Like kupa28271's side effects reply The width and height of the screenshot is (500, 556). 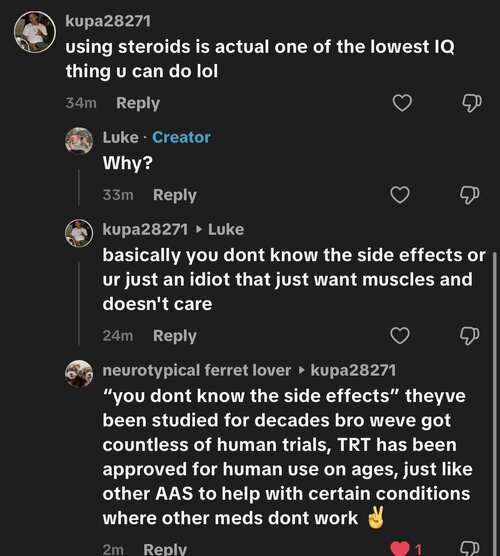click(x=400, y=335)
